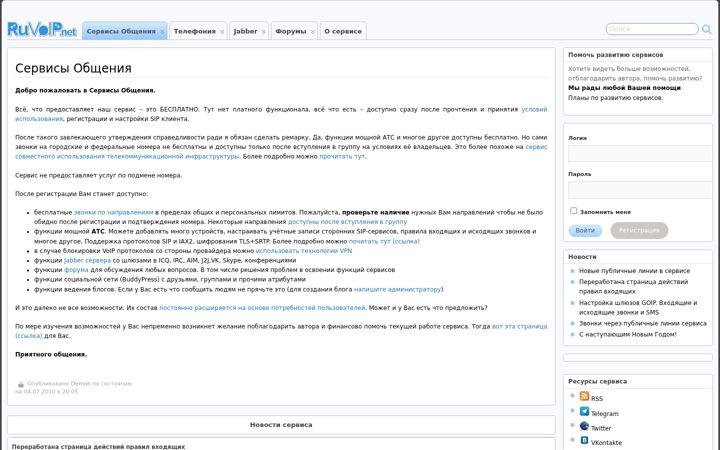720x450 pixels.
Task: Open the Jabber tab
Action: coord(249,31)
